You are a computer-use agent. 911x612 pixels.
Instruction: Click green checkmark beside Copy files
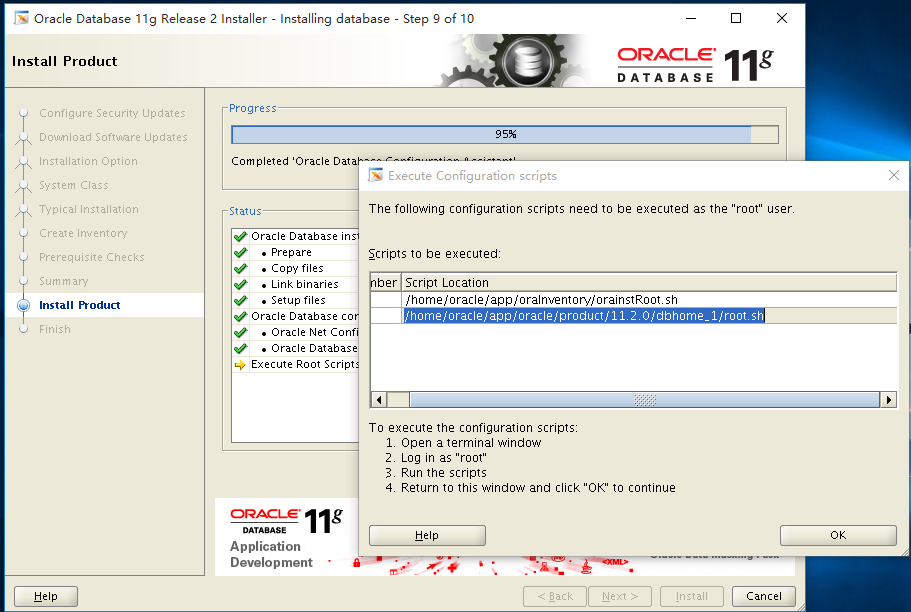coord(241,269)
